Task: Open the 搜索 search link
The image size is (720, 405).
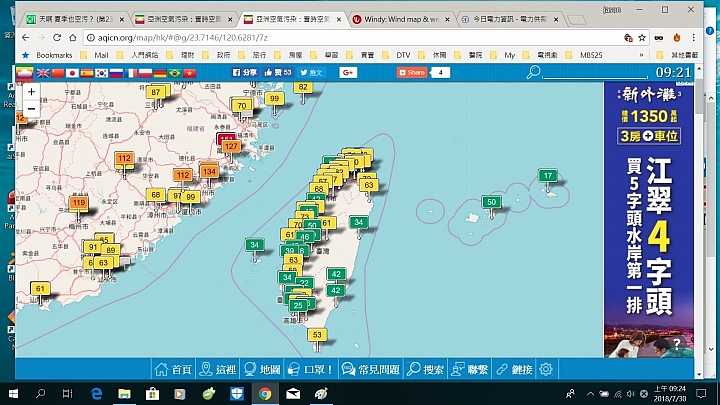Action: pyautogui.click(x=426, y=369)
